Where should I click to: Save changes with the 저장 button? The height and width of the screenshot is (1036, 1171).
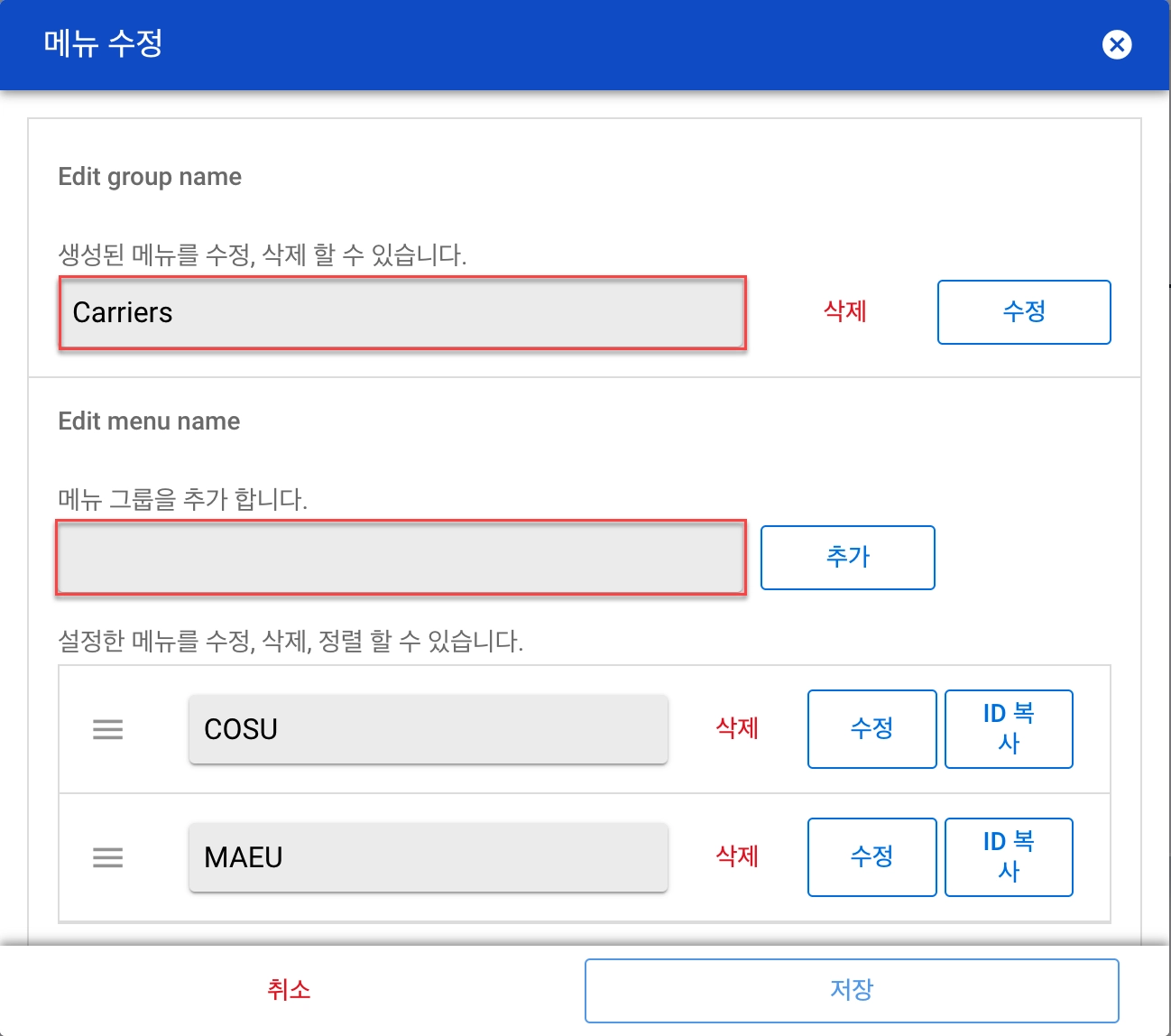pos(851,990)
